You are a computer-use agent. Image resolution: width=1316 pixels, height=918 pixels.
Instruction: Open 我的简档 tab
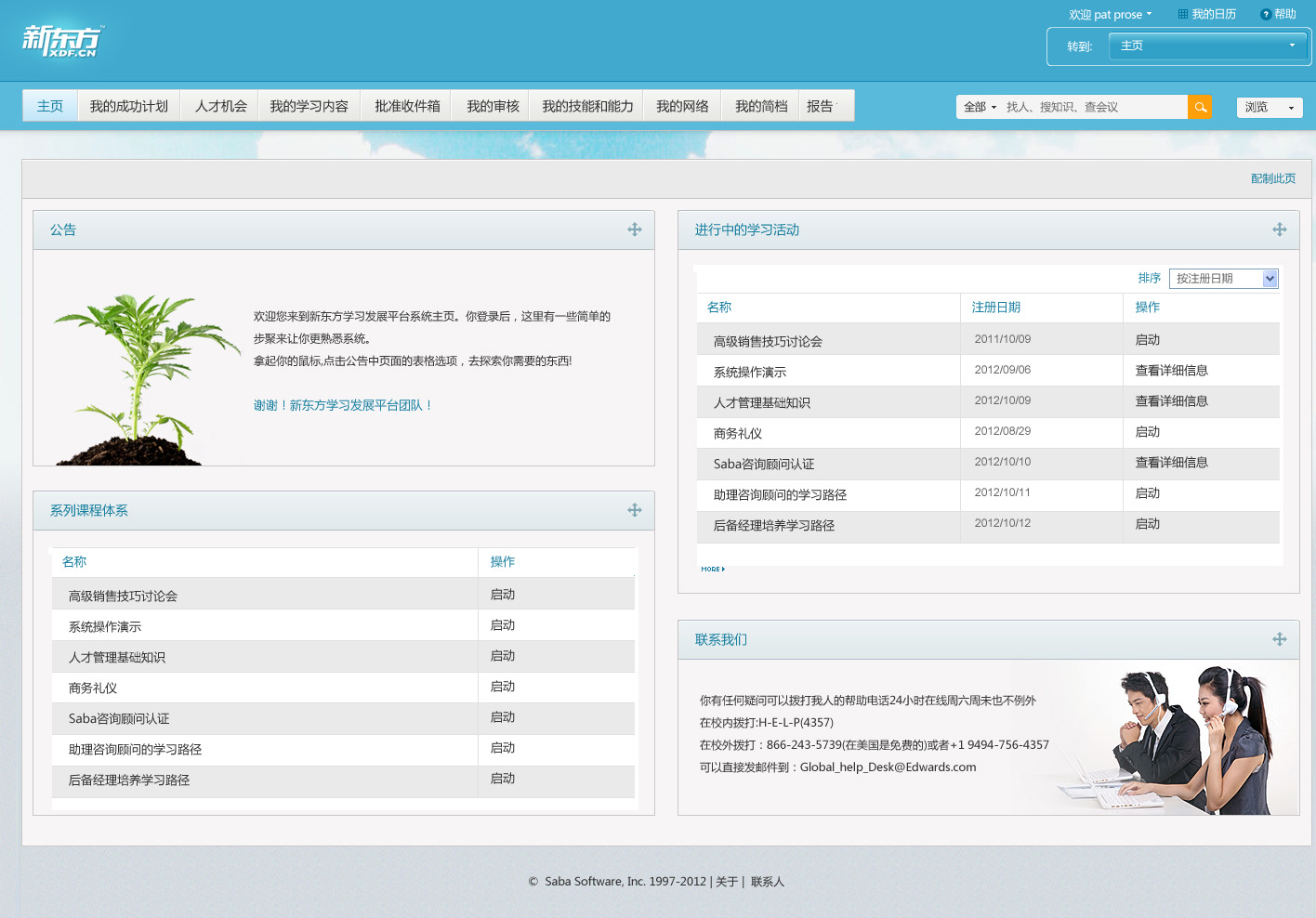point(761,106)
